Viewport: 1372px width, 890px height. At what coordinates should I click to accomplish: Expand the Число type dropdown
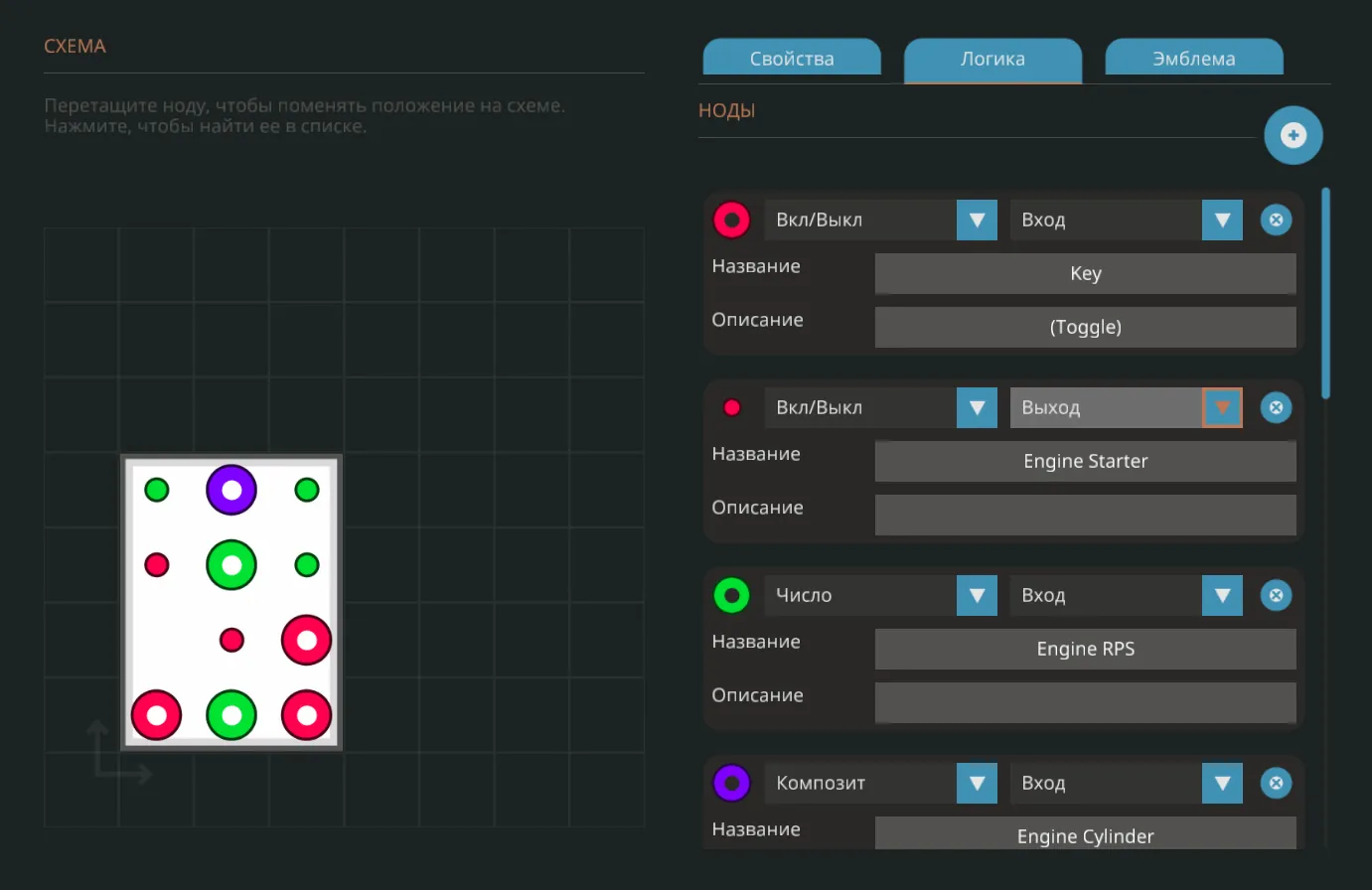(x=977, y=595)
